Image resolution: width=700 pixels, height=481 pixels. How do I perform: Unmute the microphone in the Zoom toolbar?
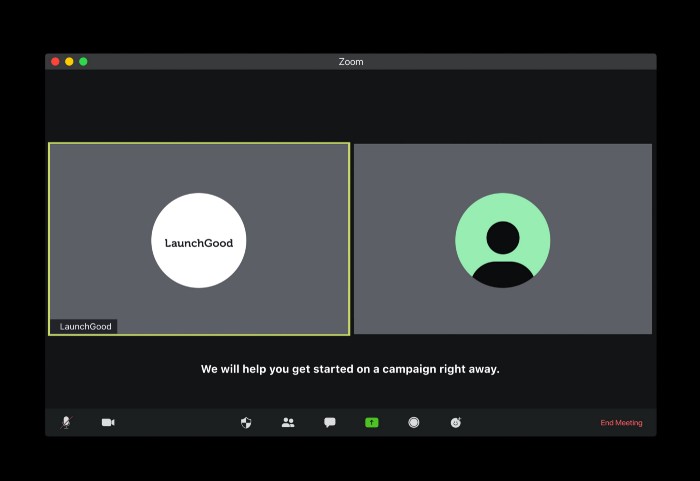point(67,422)
